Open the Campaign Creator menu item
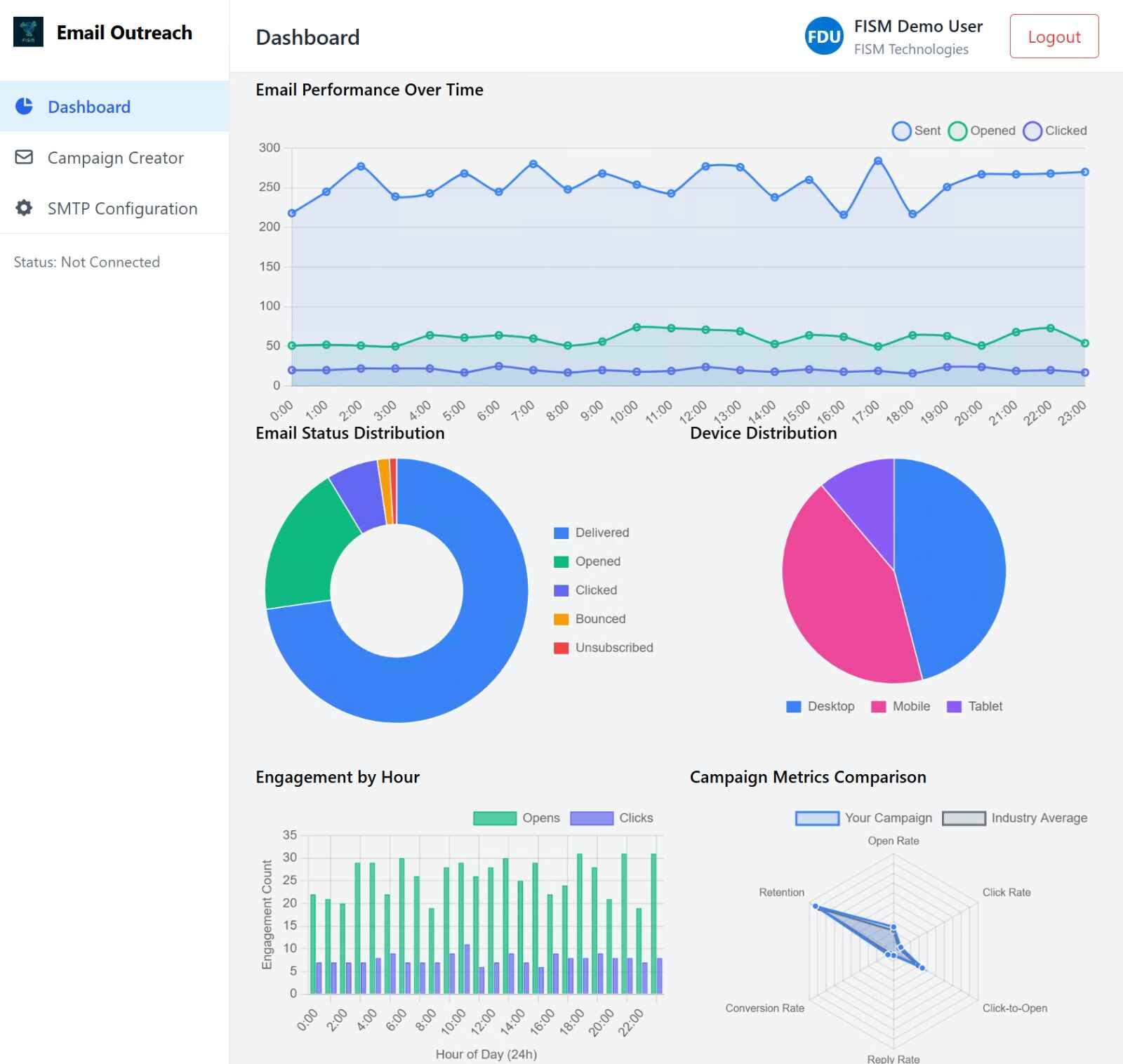Viewport: 1123px width, 1064px height. click(x=115, y=158)
